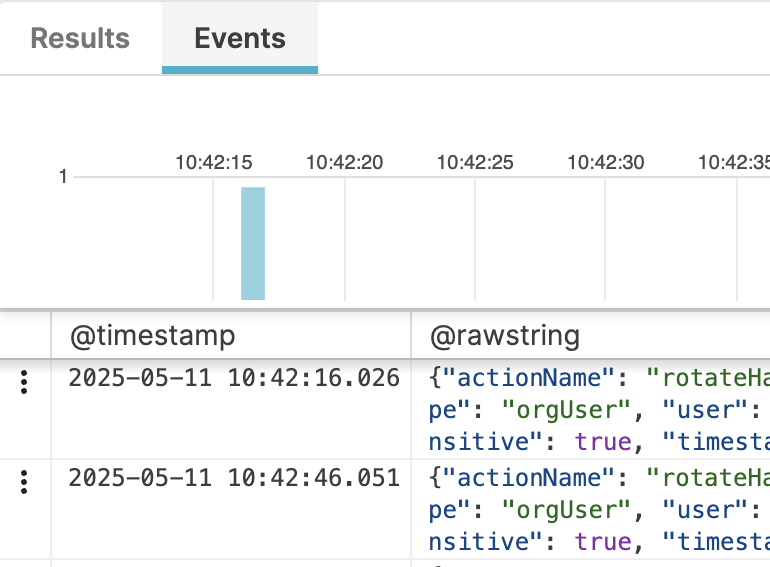
Task: Select the 2025-05-11 10:42:16.026 timestamp cell
Action: point(233,378)
